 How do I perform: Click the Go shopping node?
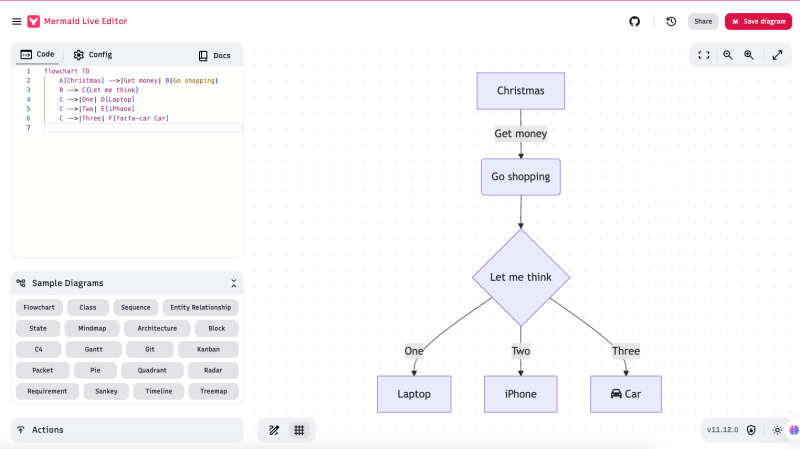(520, 177)
